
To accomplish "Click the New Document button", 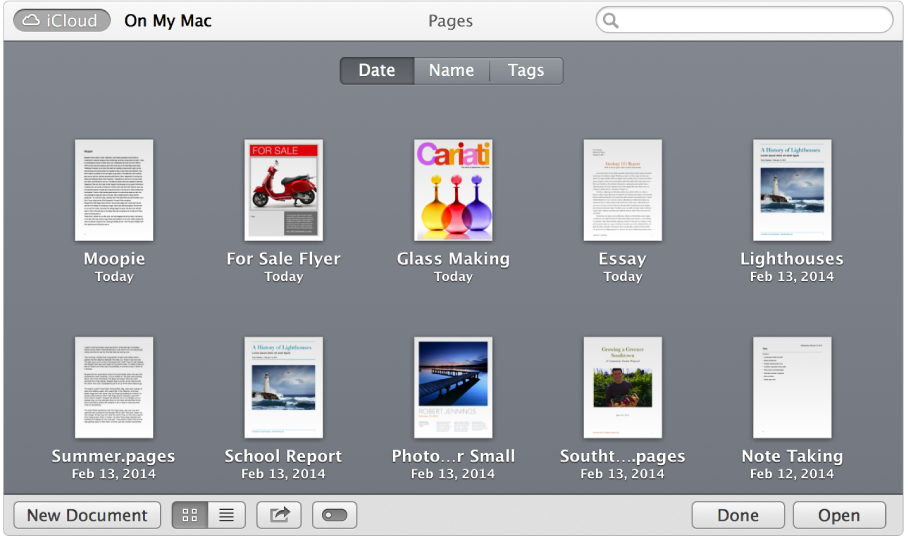I will pos(87,515).
